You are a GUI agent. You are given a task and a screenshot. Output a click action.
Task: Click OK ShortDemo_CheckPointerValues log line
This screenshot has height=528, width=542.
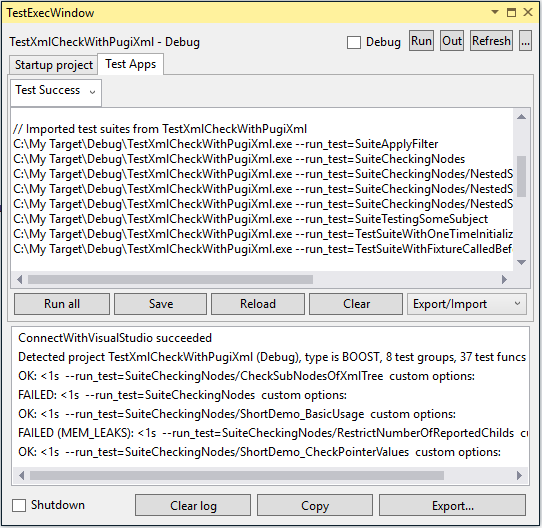coord(259,452)
